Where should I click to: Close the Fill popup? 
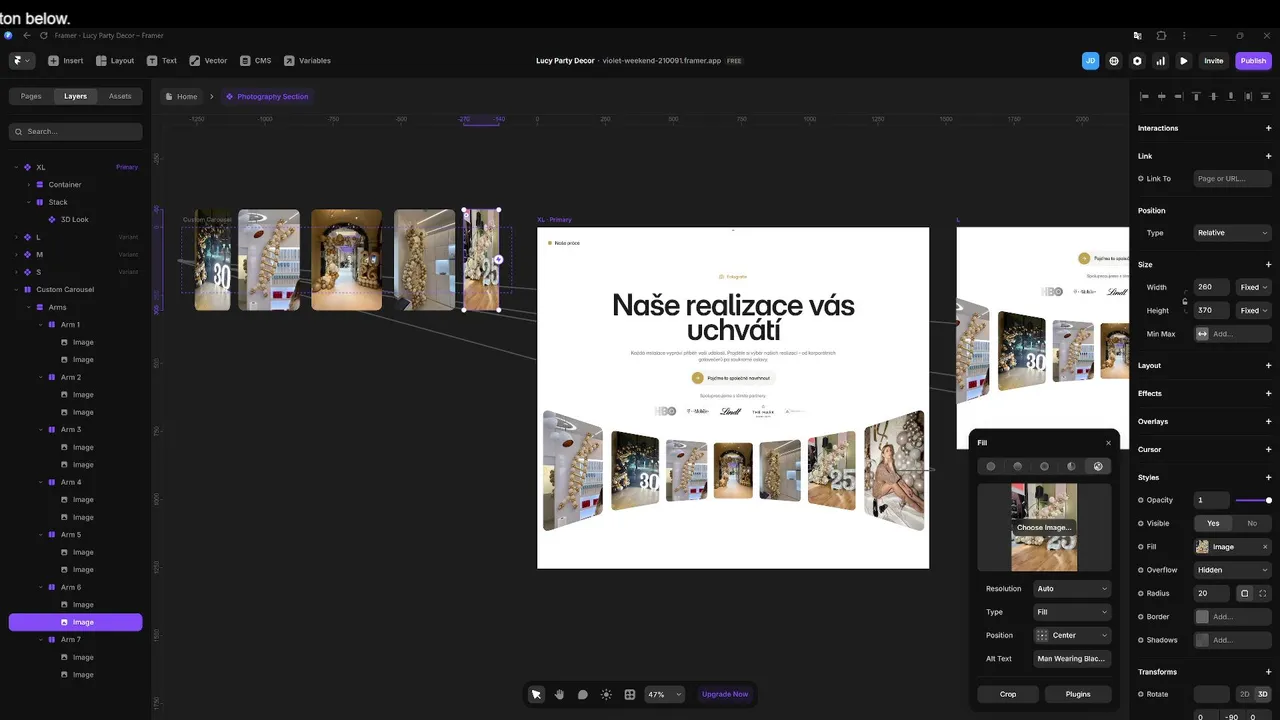[x=1108, y=443]
